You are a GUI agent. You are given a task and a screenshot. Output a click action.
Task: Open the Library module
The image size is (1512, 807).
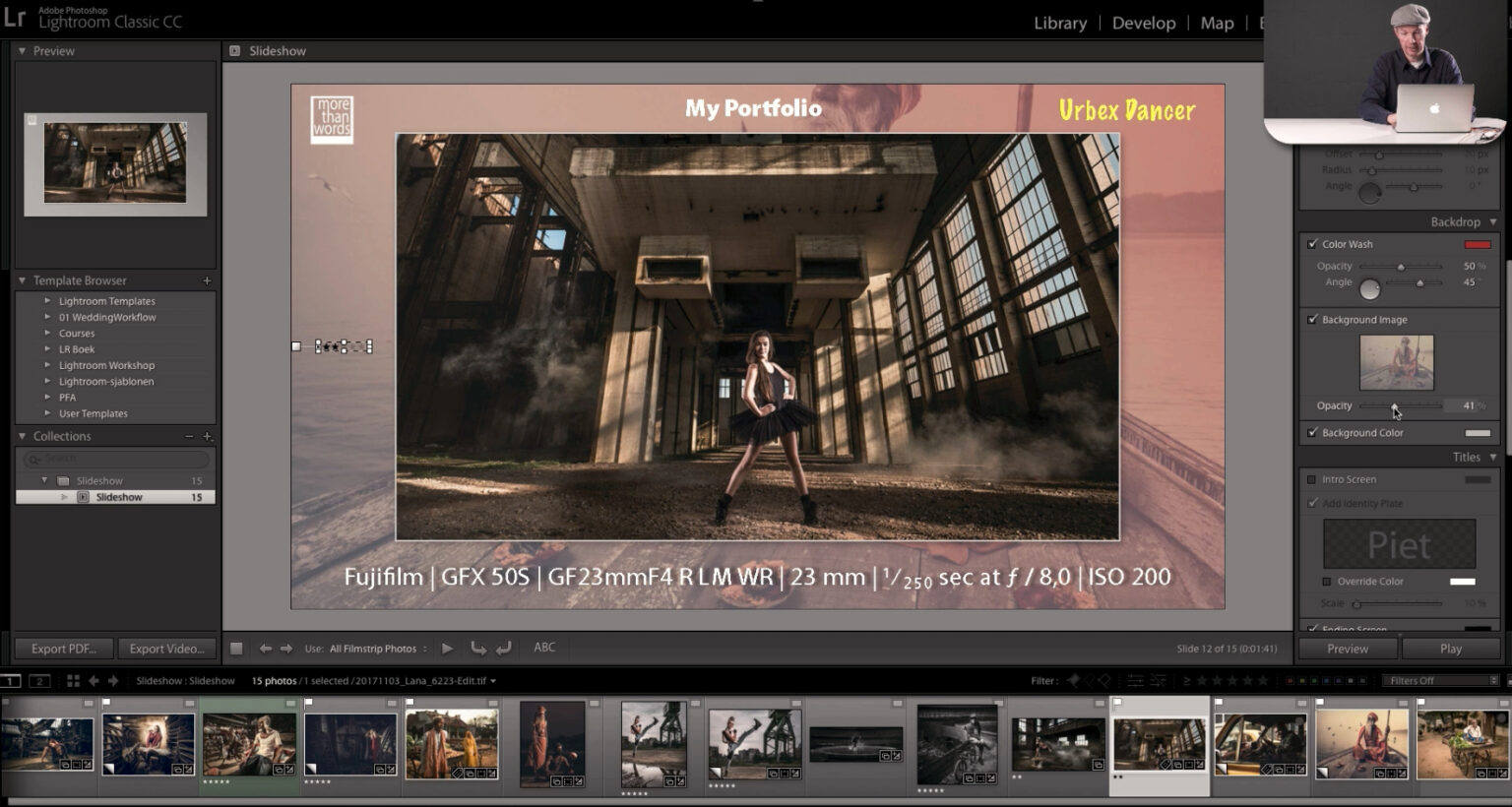click(x=1059, y=23)
